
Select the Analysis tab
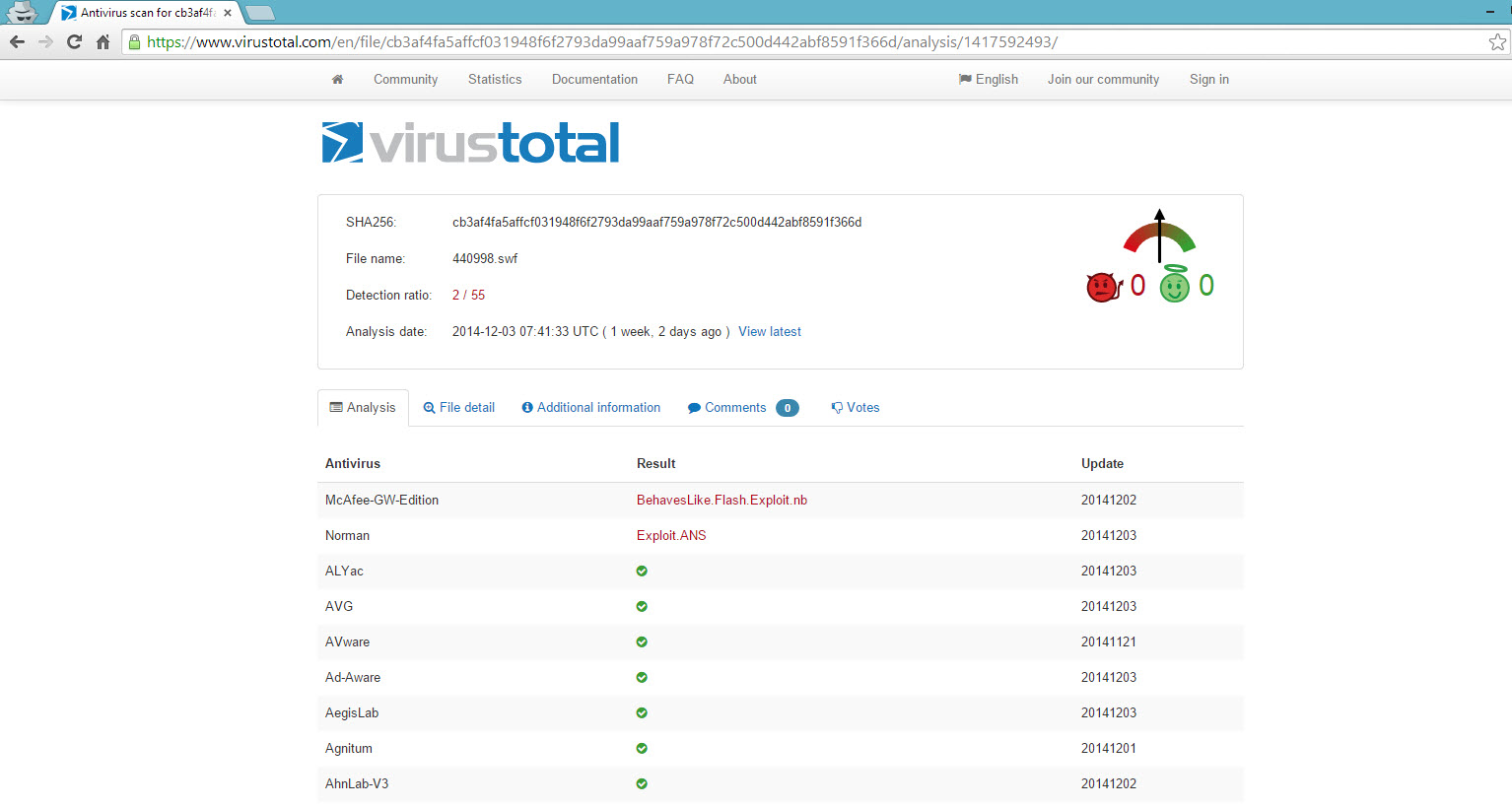click(363, 407)
